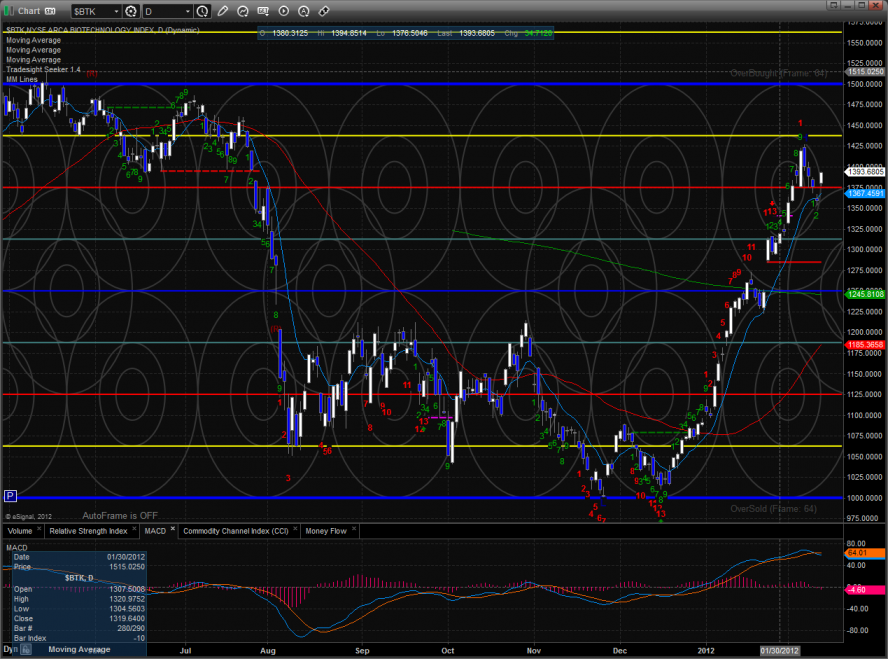This screenshot has height=659, width=888.
Task: Click the small badge beside the Chart title
Action: point(50,11)
